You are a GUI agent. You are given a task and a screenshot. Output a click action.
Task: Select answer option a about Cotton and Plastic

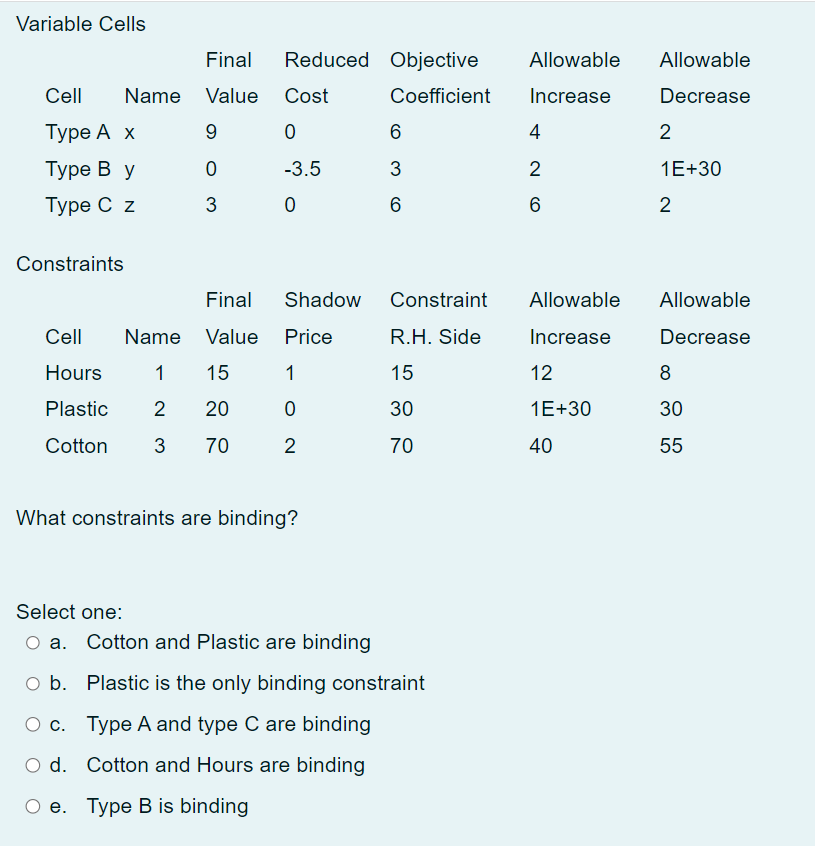228,642
